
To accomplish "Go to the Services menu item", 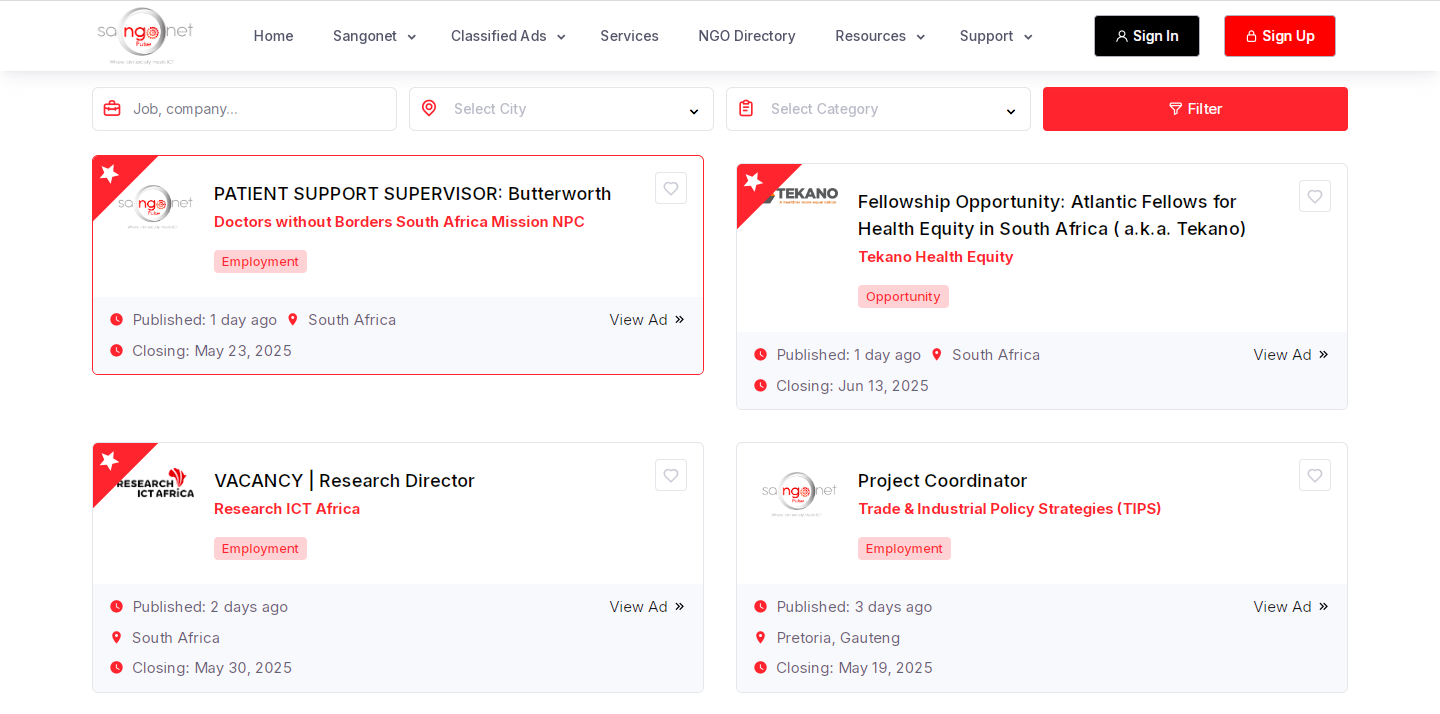I will point(629,36).
